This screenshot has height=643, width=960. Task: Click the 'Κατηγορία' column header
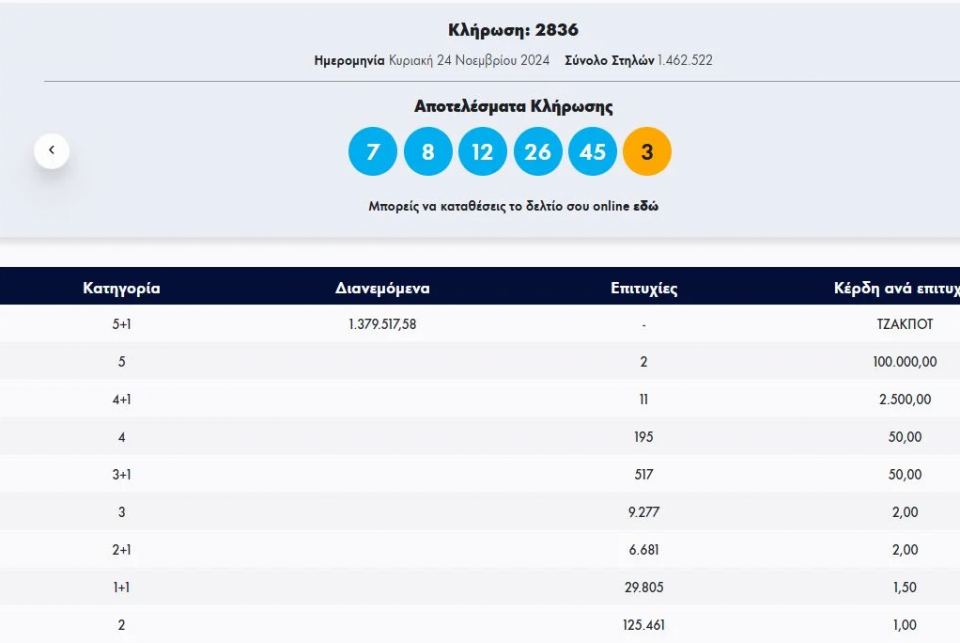pyautogui.click(x=121, y=288)
